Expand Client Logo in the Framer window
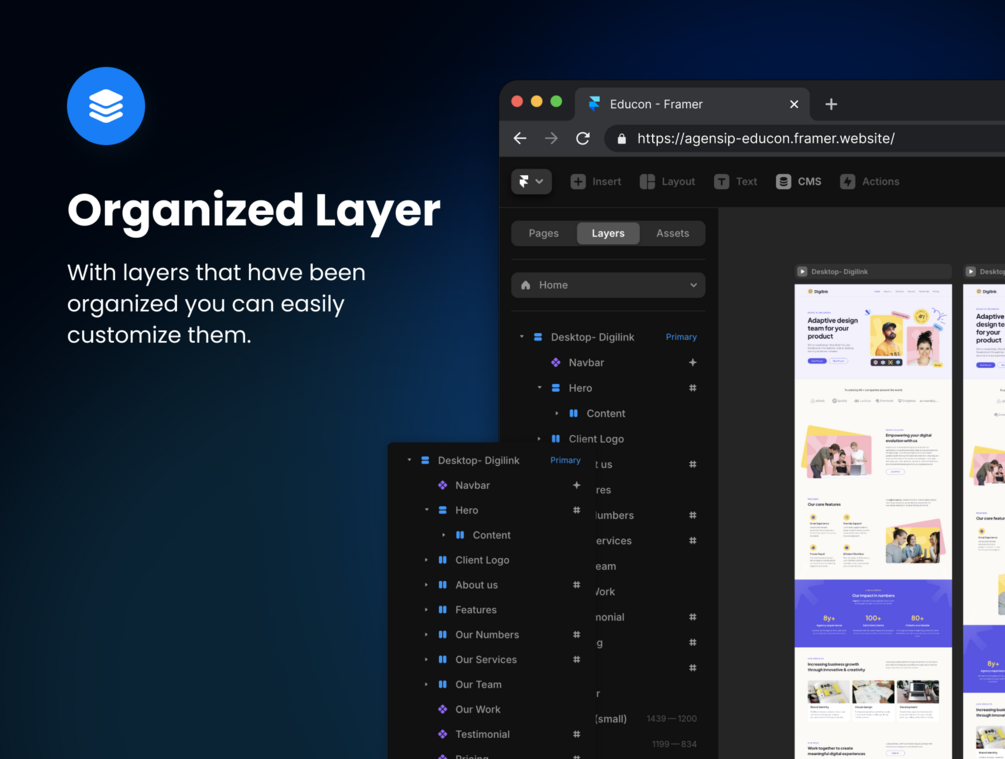This screenshot has width=1005, height=759. tap(539, 438)
